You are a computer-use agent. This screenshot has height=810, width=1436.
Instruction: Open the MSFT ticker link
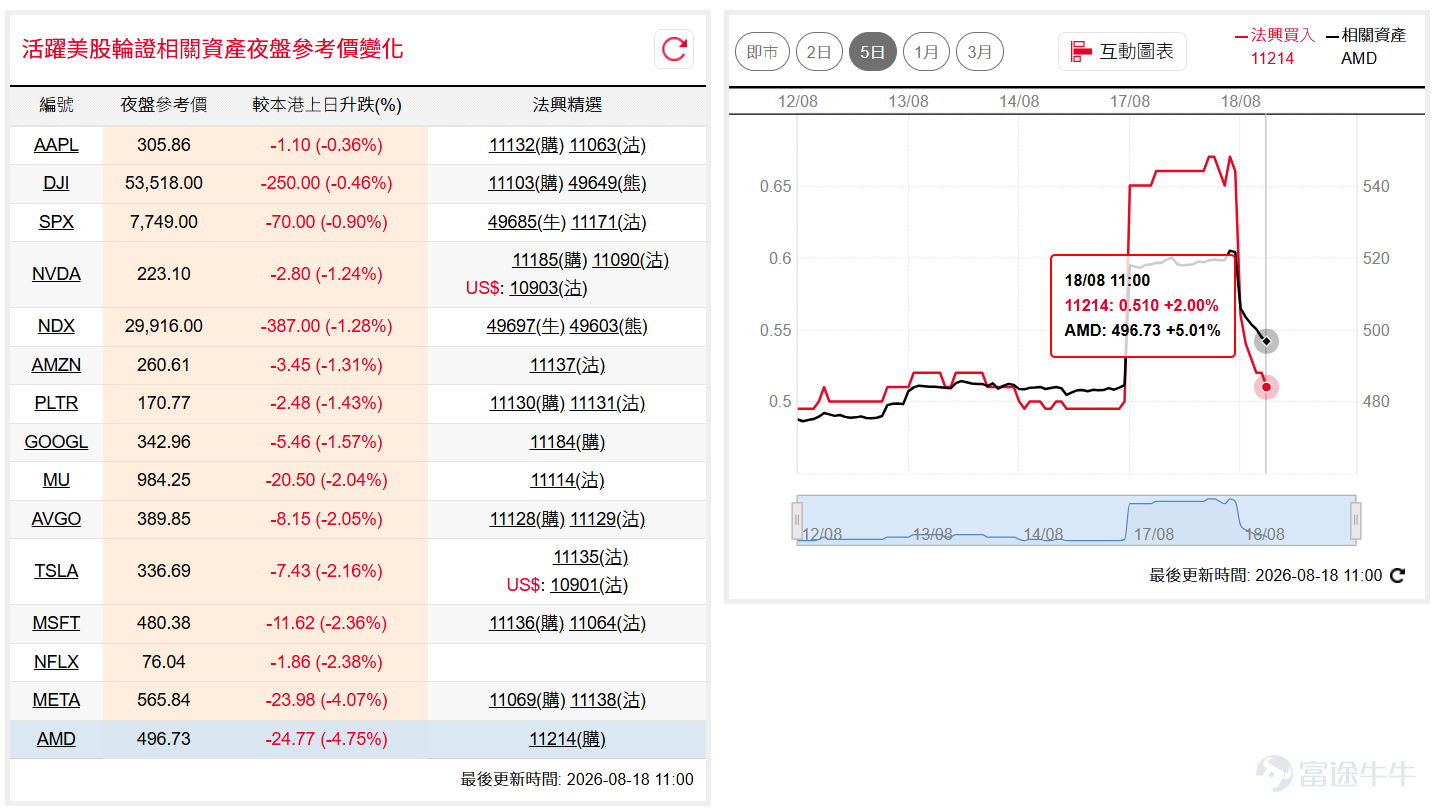(56, 623)
